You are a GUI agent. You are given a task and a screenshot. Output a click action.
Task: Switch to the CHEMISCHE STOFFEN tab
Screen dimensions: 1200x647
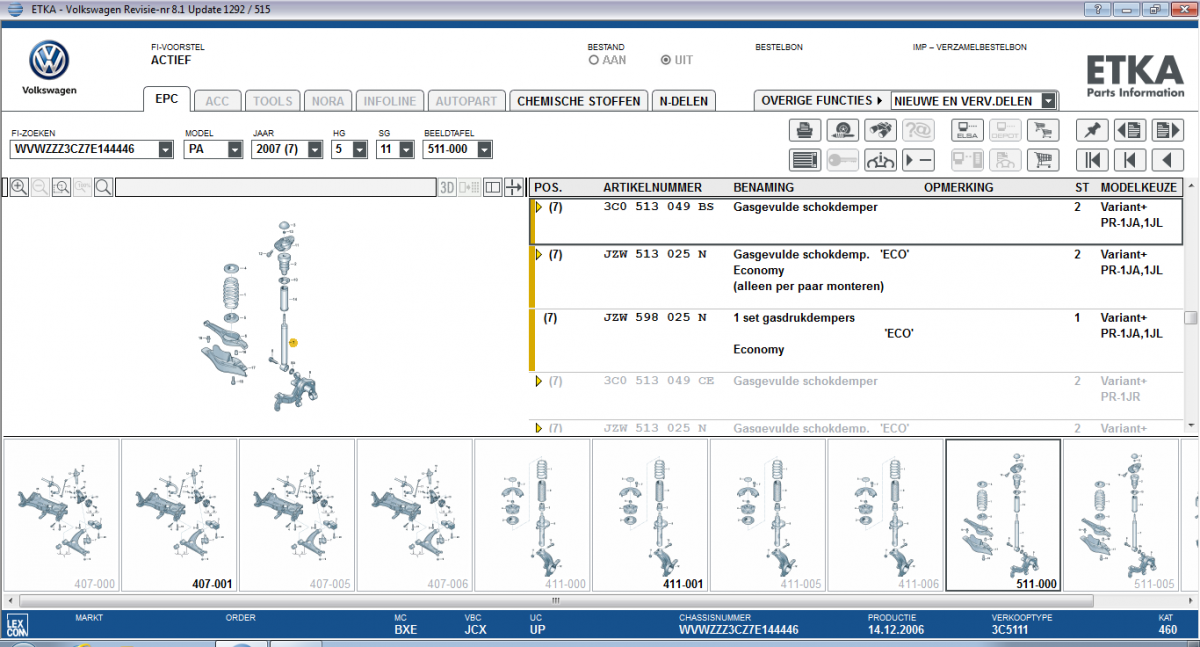pos(578,101)
